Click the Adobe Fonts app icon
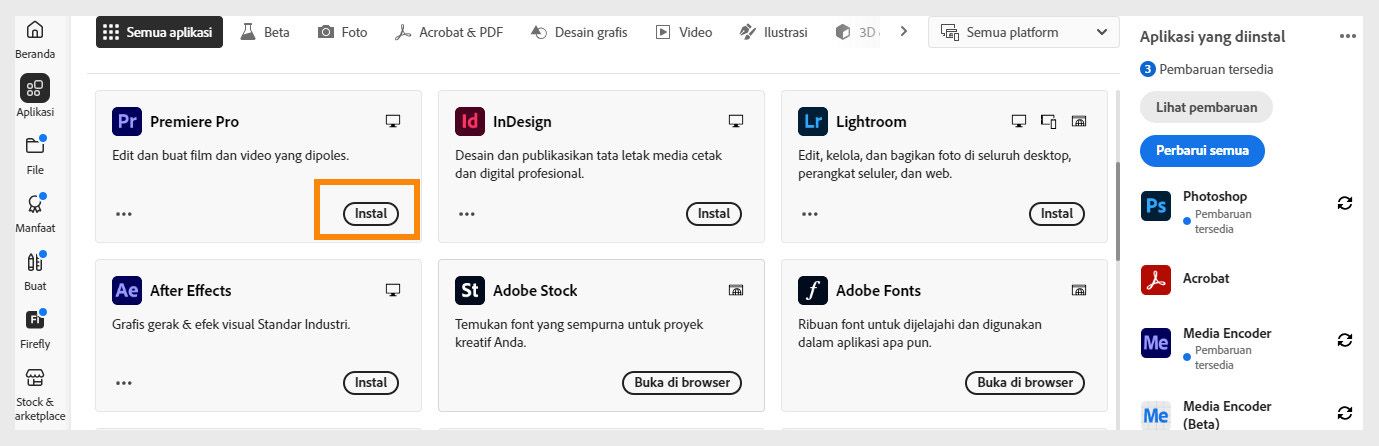 (813, 290)
